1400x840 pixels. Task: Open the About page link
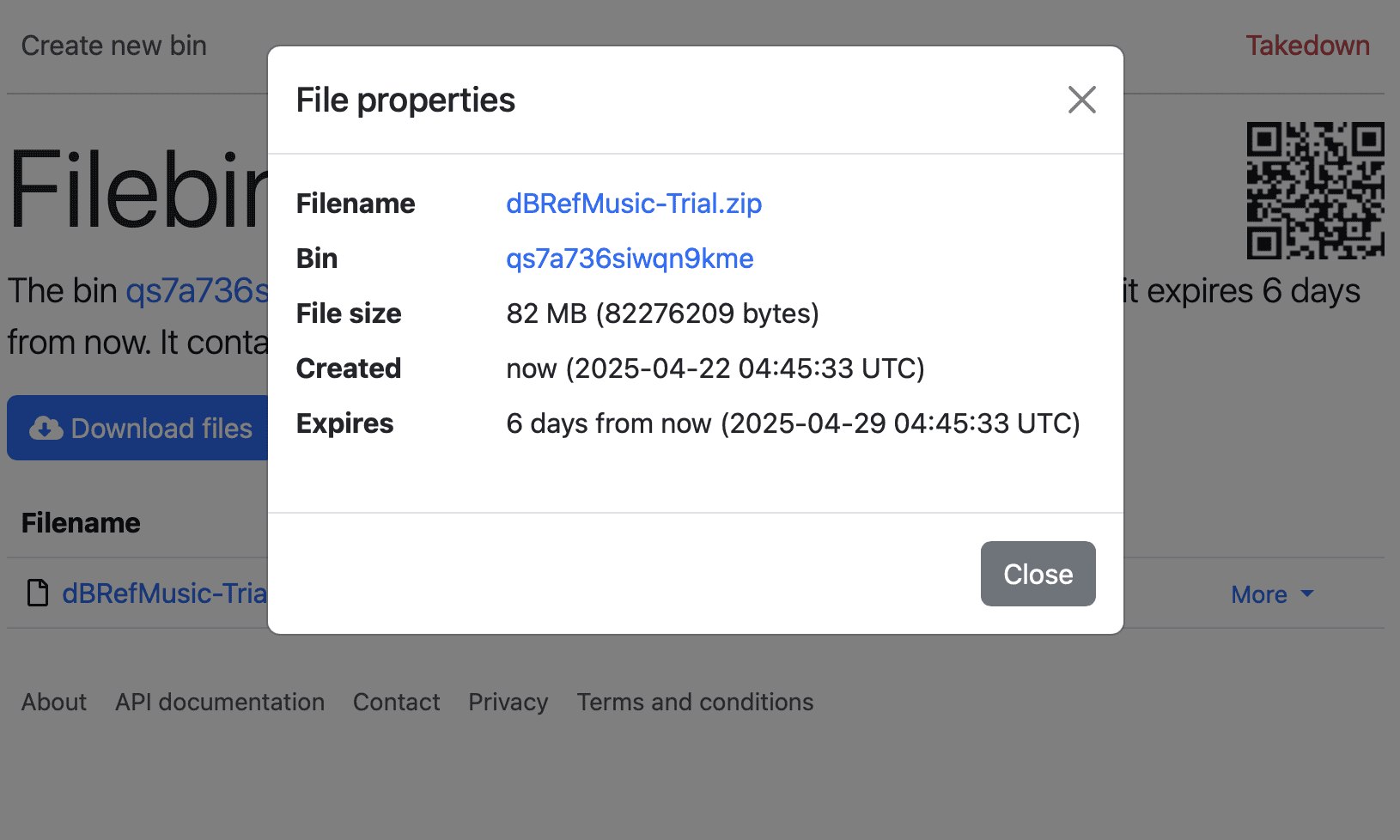pyautogui.click(x=54, y=702)
